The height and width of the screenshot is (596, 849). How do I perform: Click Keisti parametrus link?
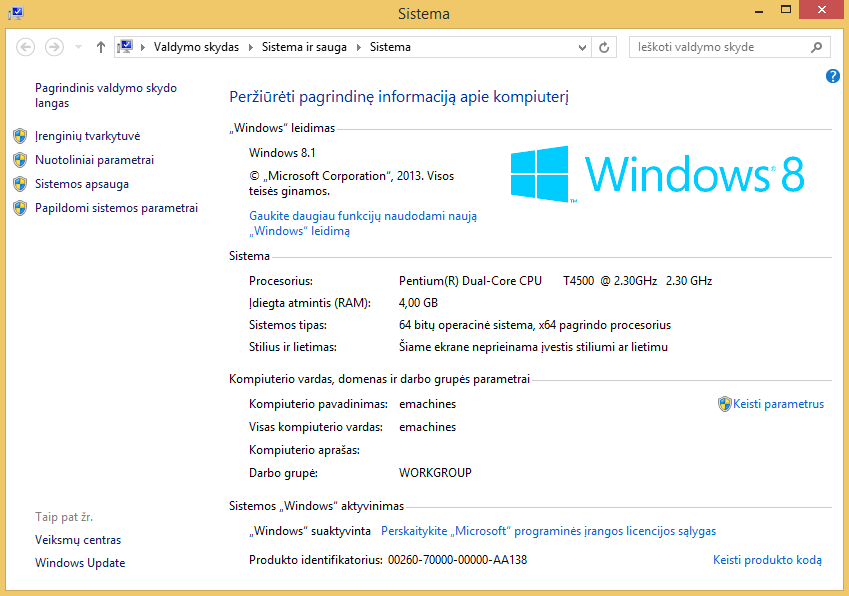778,404
